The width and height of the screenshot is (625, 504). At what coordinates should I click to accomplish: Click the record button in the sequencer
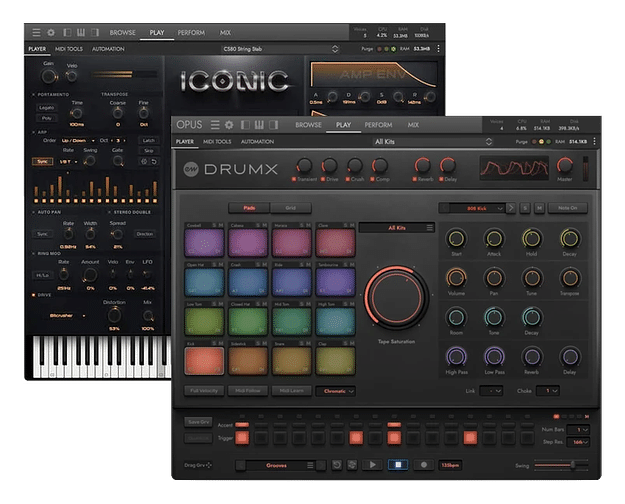424,465
